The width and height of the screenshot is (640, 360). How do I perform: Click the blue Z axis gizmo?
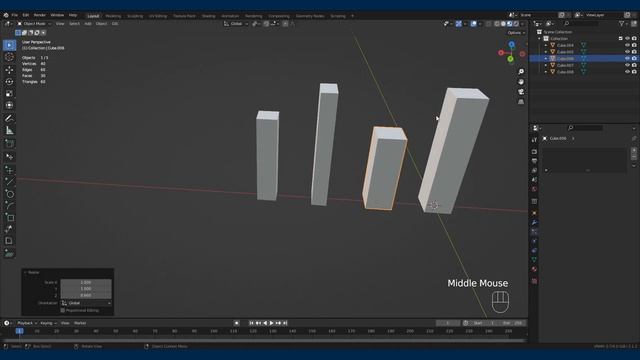(x=511, y=44)
